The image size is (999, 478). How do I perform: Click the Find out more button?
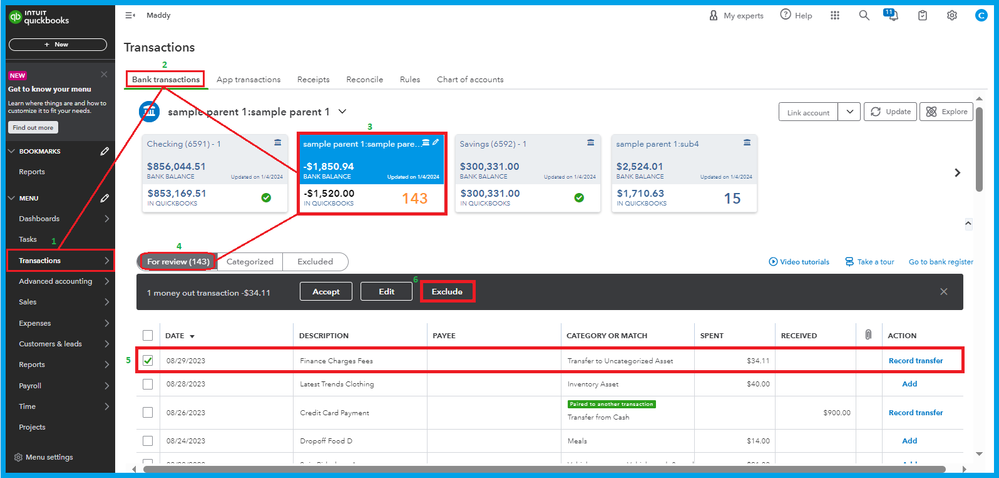[x=33, y=127]
